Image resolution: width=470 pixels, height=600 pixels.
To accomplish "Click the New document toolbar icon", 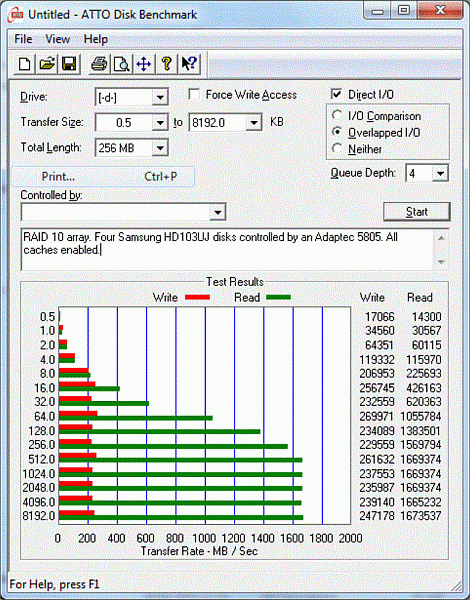I will [x=24, y=64].
